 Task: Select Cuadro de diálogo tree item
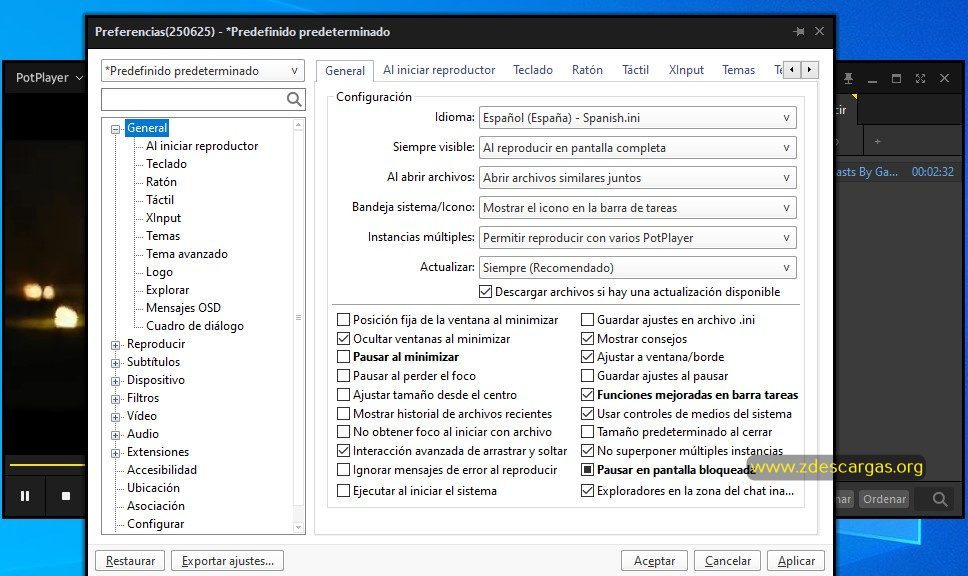coord(194,325)
